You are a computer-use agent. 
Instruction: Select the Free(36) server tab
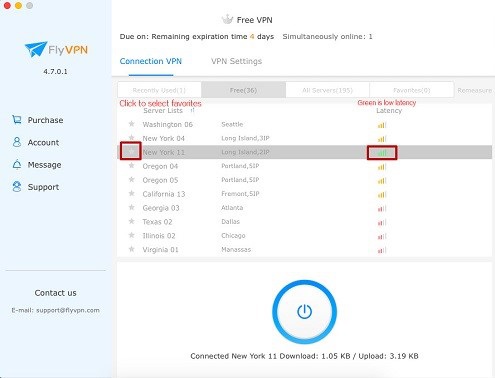[x=243, y=90]
